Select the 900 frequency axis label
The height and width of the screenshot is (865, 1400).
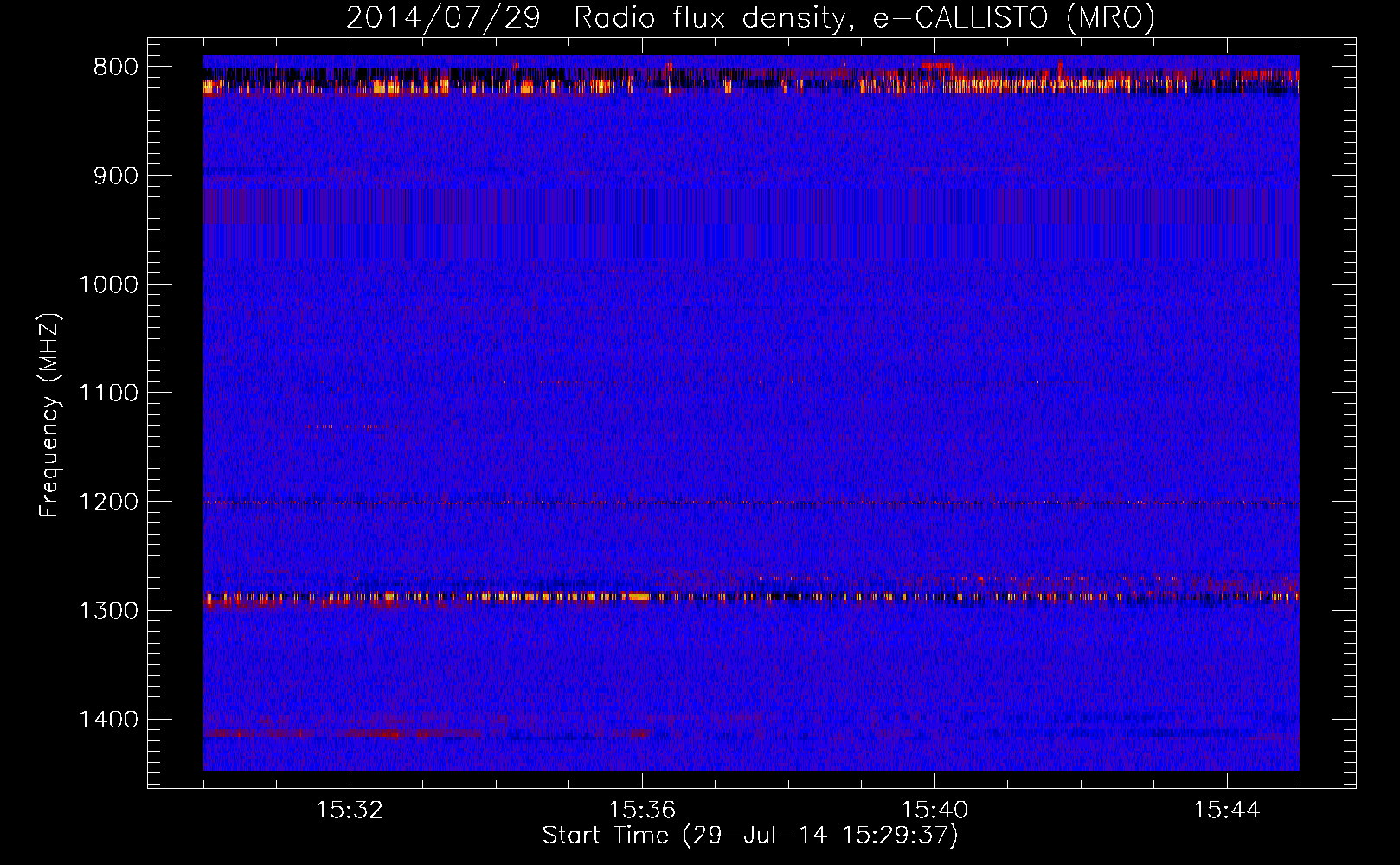click(116, 176)
